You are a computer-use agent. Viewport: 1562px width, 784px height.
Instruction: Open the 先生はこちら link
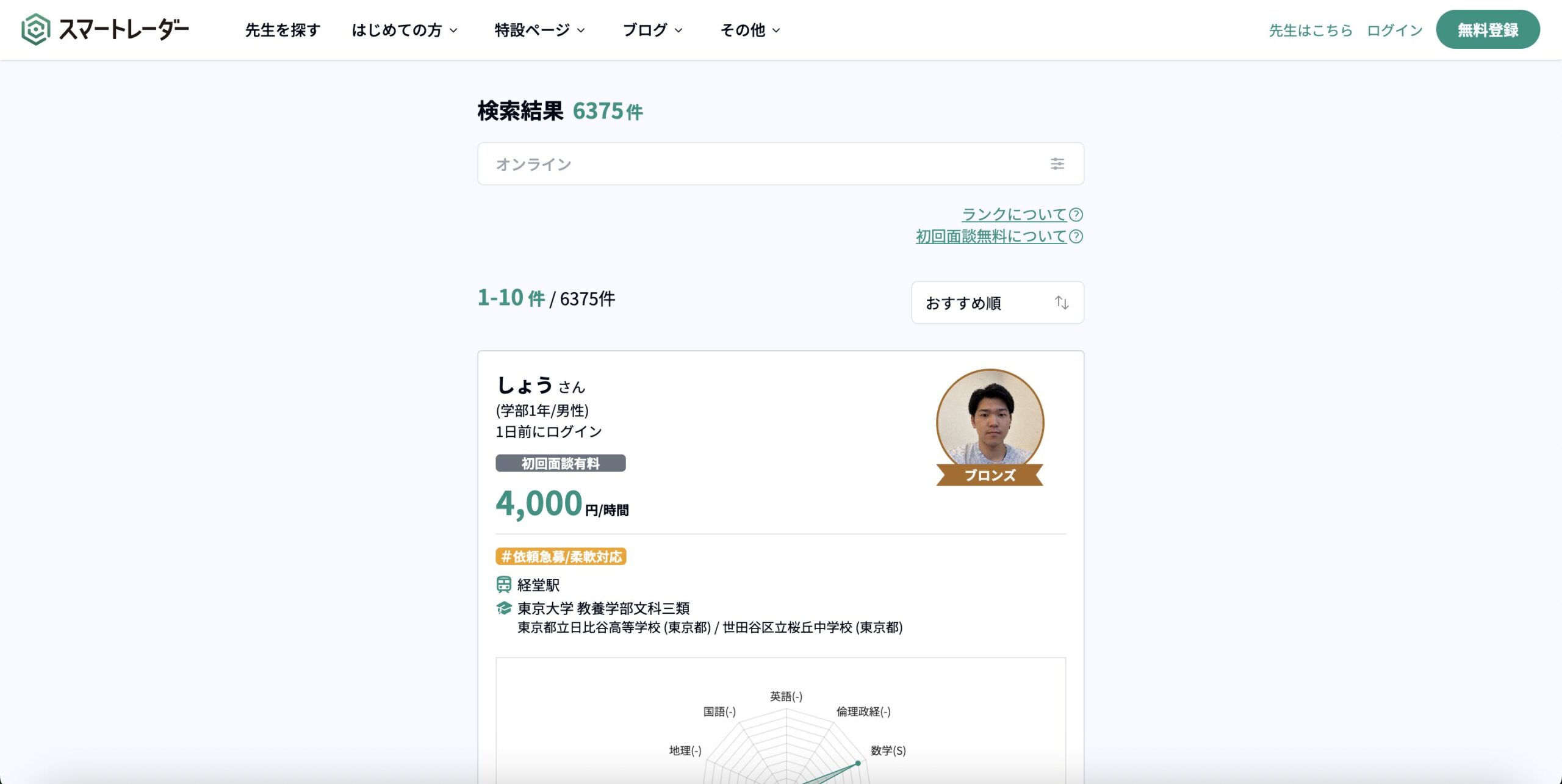1310,30
